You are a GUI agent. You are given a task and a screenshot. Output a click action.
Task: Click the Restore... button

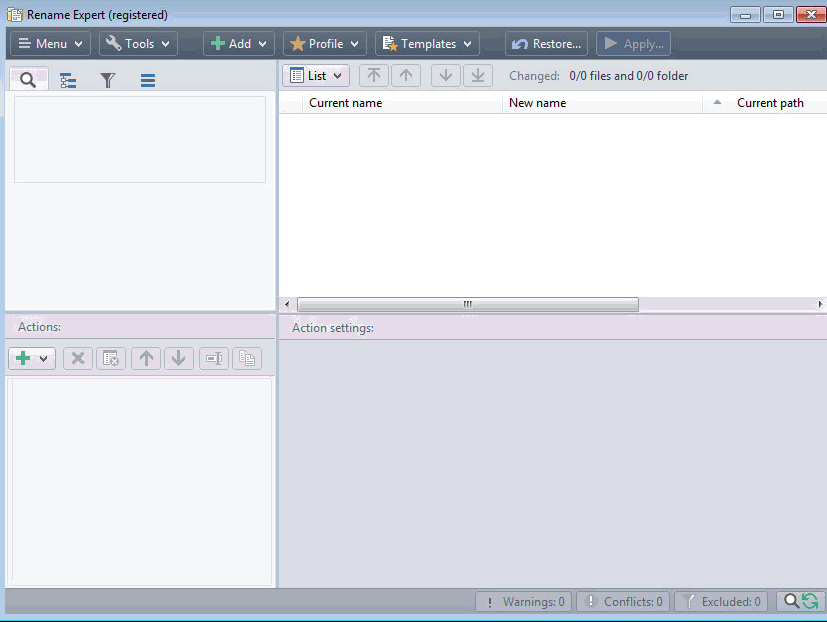coord(546,44)
